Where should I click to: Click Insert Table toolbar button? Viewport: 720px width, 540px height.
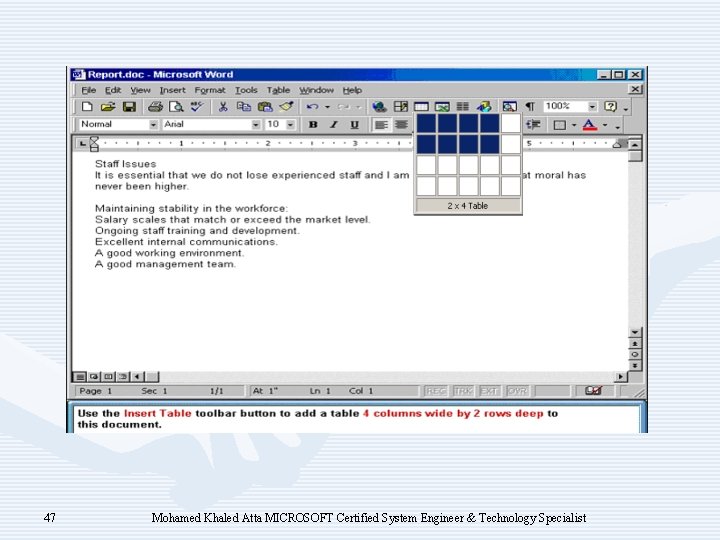pyautogui.click(x=421, y=107)
